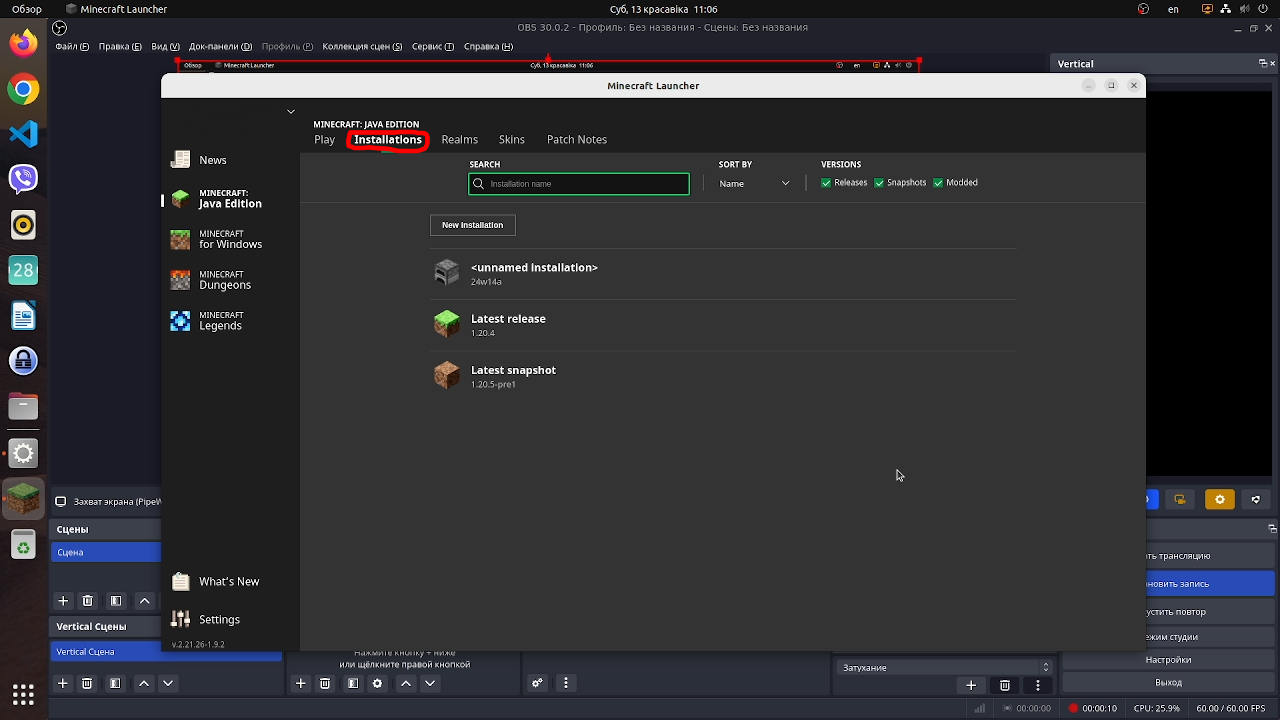Open OBS Док-панели menu

(x=221, y=46)
